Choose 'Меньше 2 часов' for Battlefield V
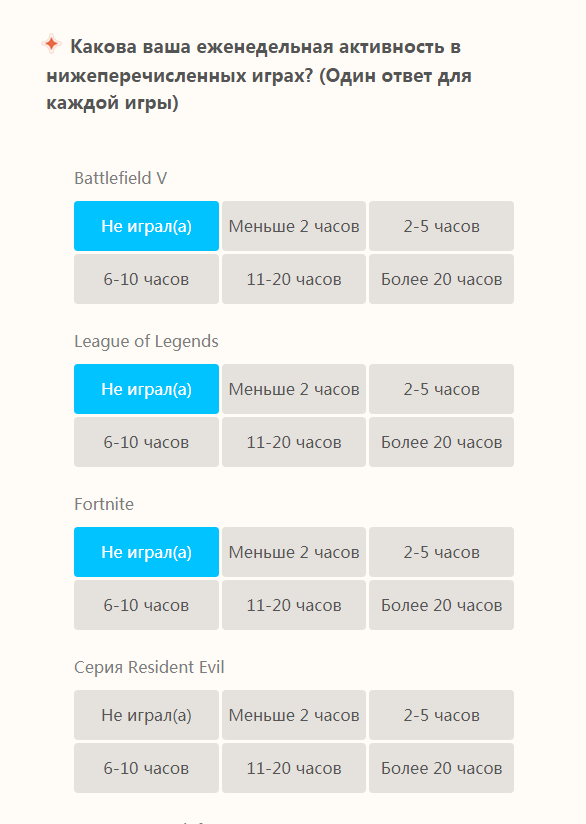Screen dimensions: 586x824 (294, 226)
